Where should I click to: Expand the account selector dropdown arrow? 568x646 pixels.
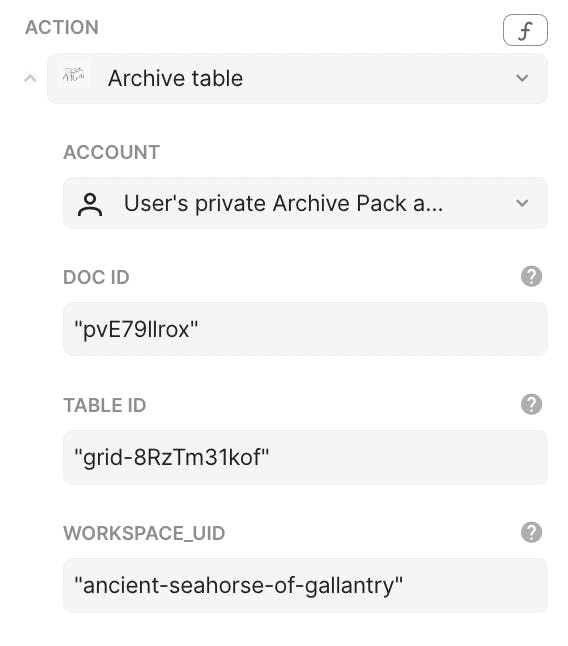[522, 203]
